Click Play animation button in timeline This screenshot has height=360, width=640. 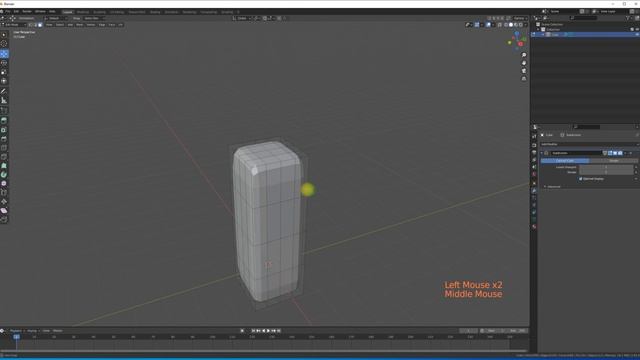269,331
